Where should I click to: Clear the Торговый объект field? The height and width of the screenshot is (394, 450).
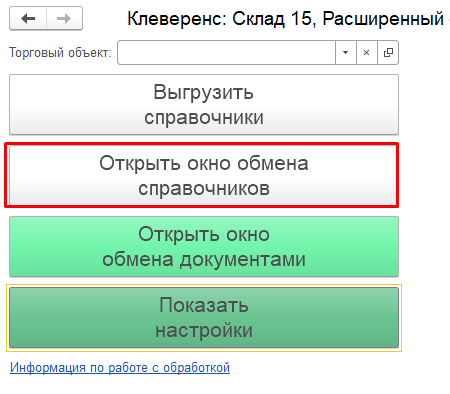tap(367, 53)
